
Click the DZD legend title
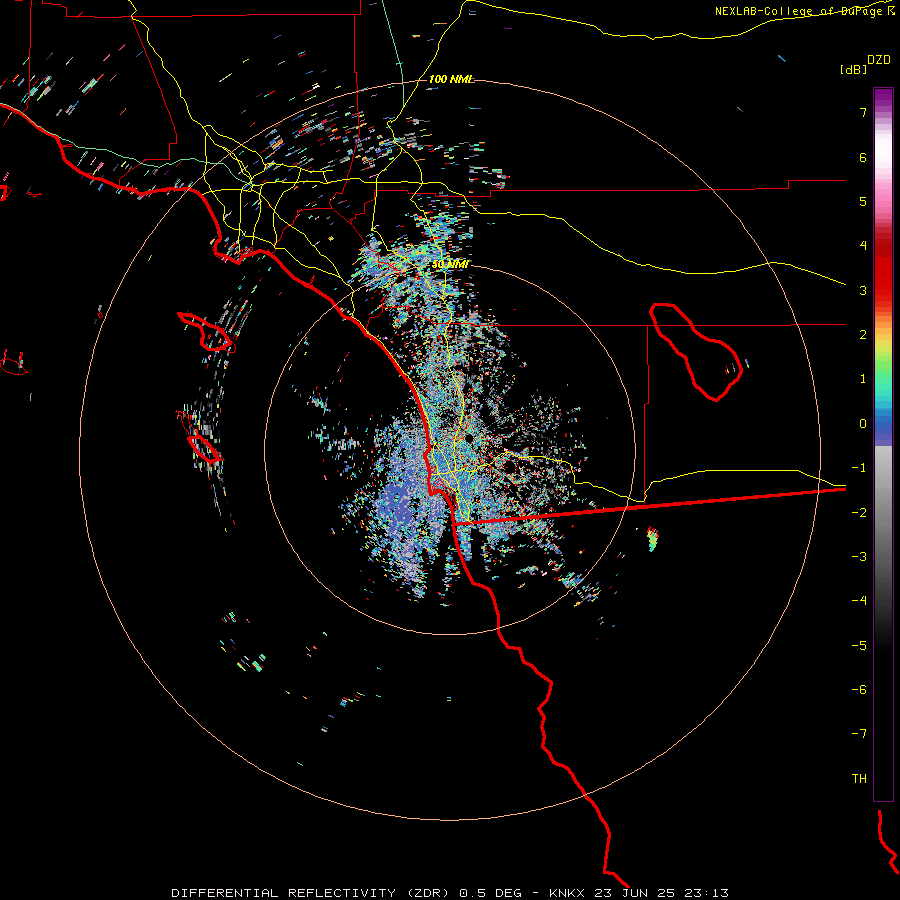(x=879, y=60)
